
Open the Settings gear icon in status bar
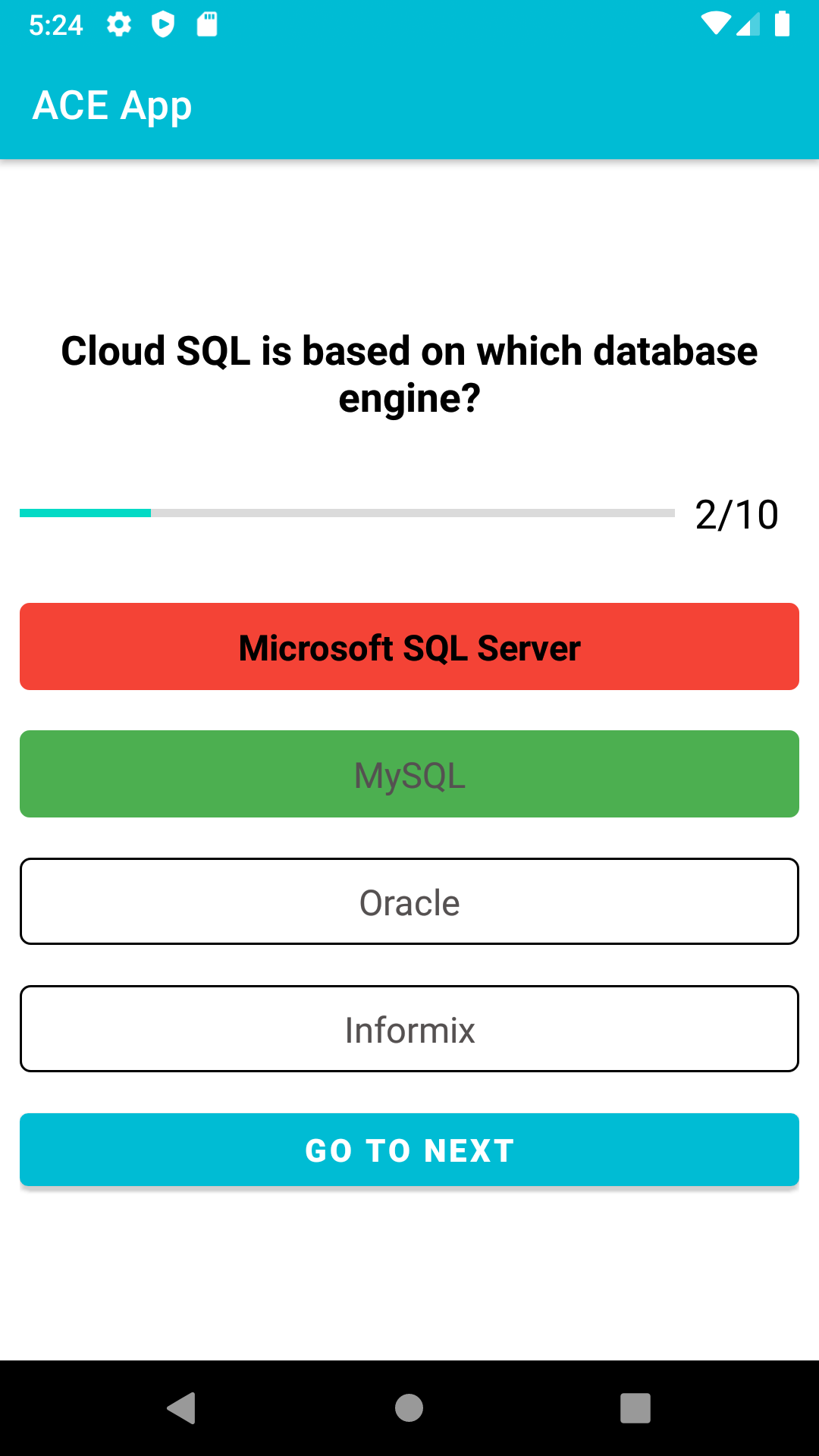[x=120, y=24]
